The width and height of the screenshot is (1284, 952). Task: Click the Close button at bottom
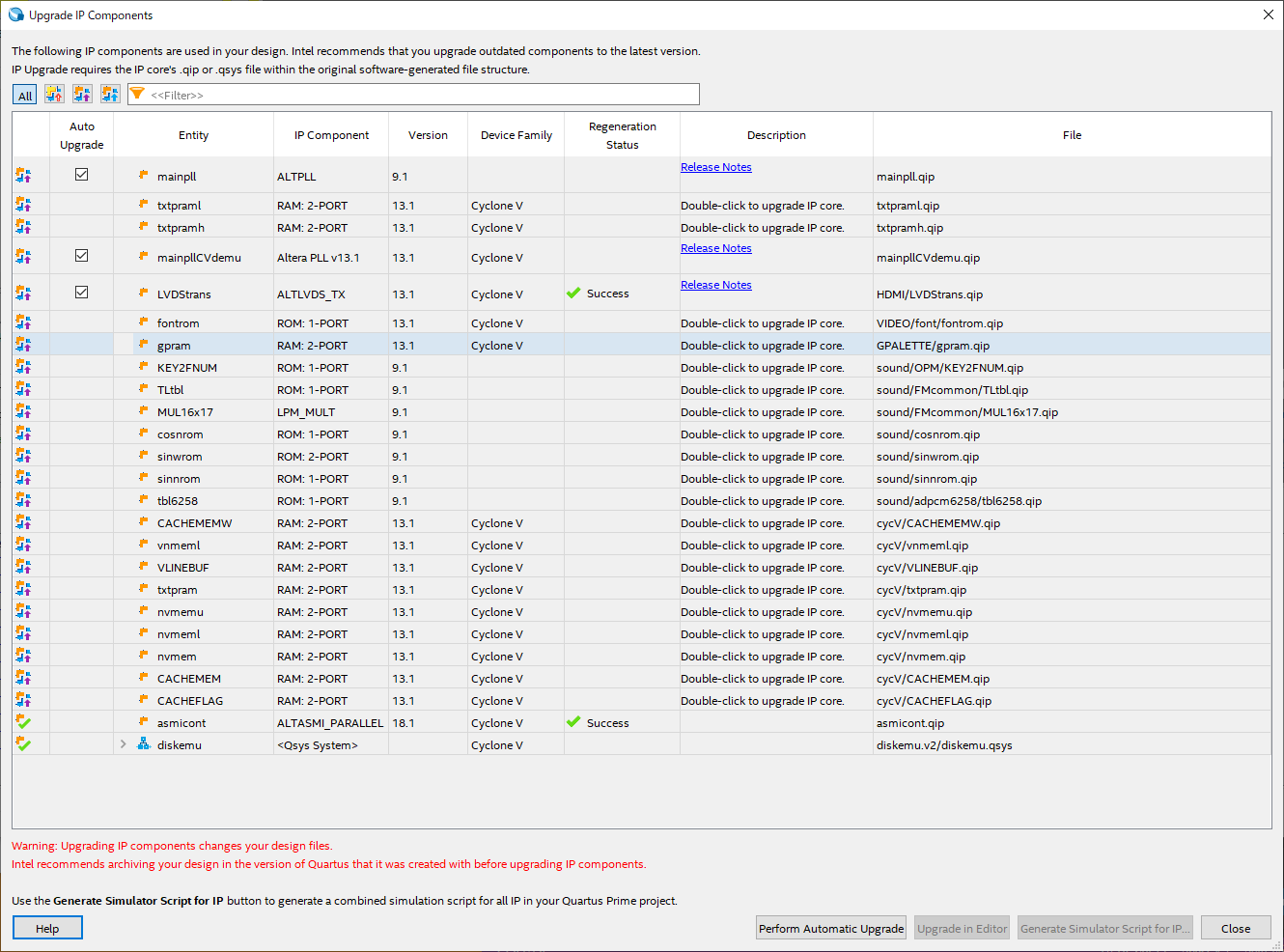1236,928
